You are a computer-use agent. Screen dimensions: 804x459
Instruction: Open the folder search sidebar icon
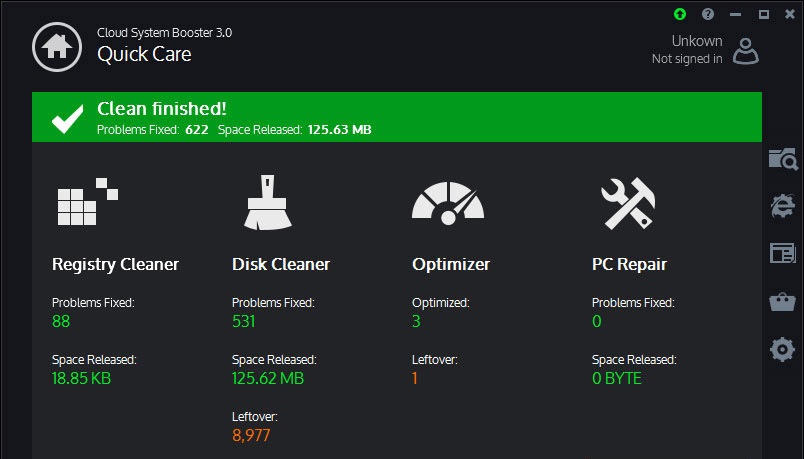pos(783,159)
